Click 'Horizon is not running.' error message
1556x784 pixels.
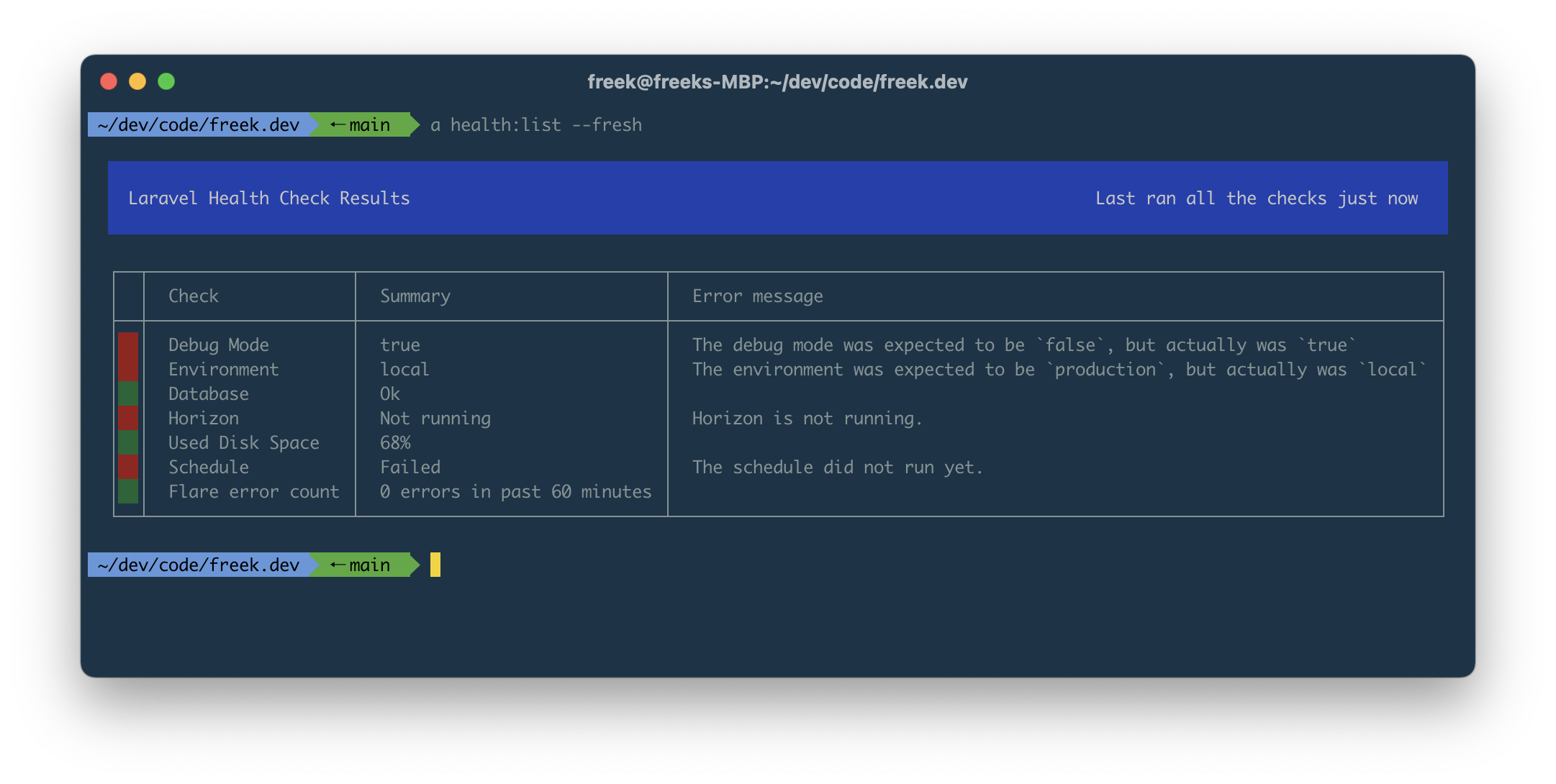[x=807, y=419]
